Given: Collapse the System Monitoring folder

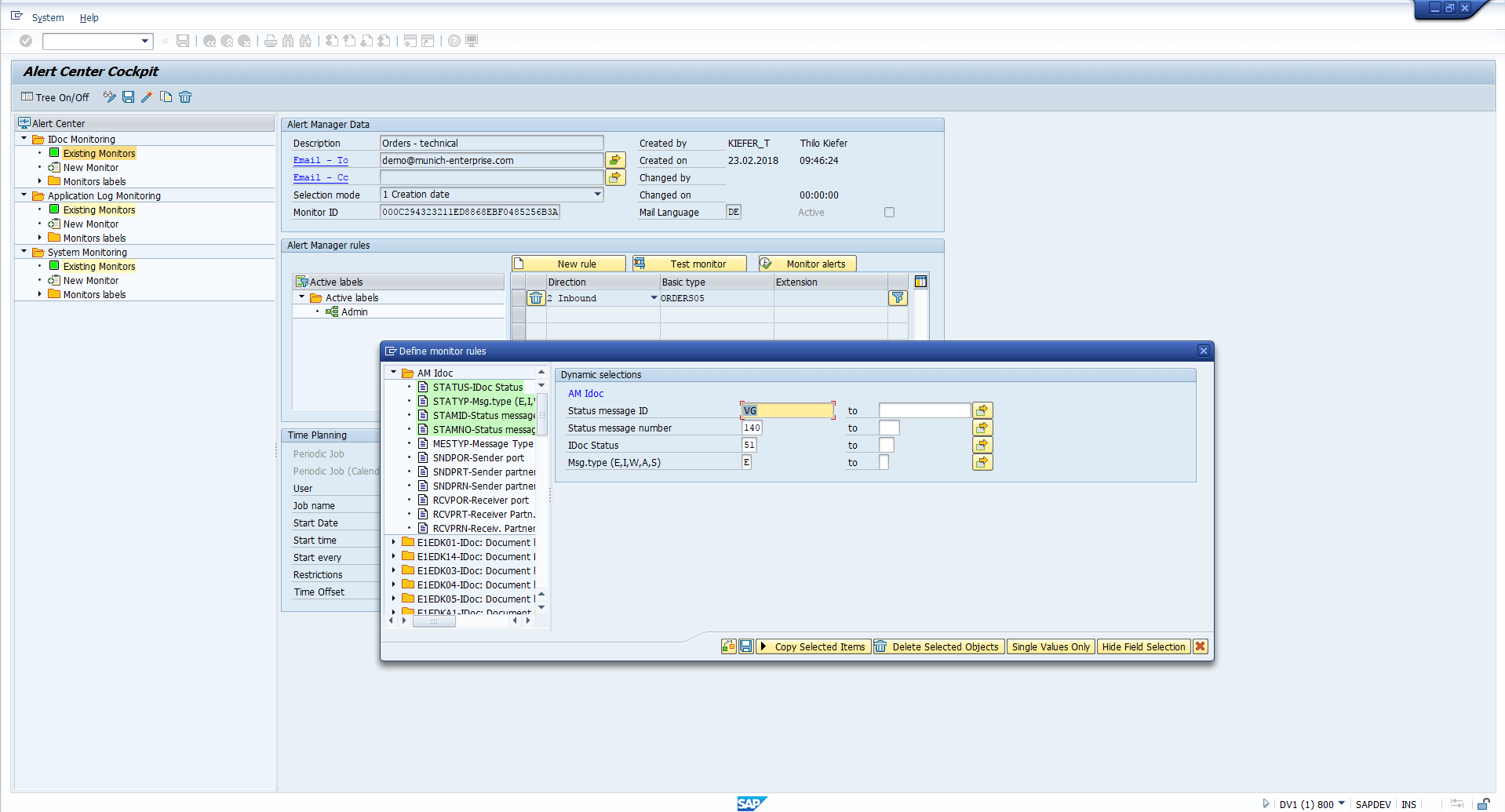Looking at the screenshot, I should pos(24,252).
